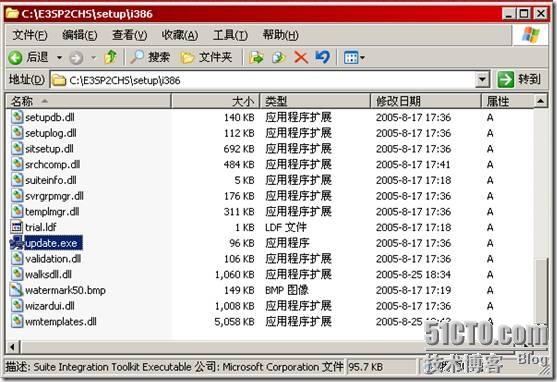This screenshot has width=557, height=382.
Task: Click the LDF 文件 type cell
Action: click(x=286, y=227)
